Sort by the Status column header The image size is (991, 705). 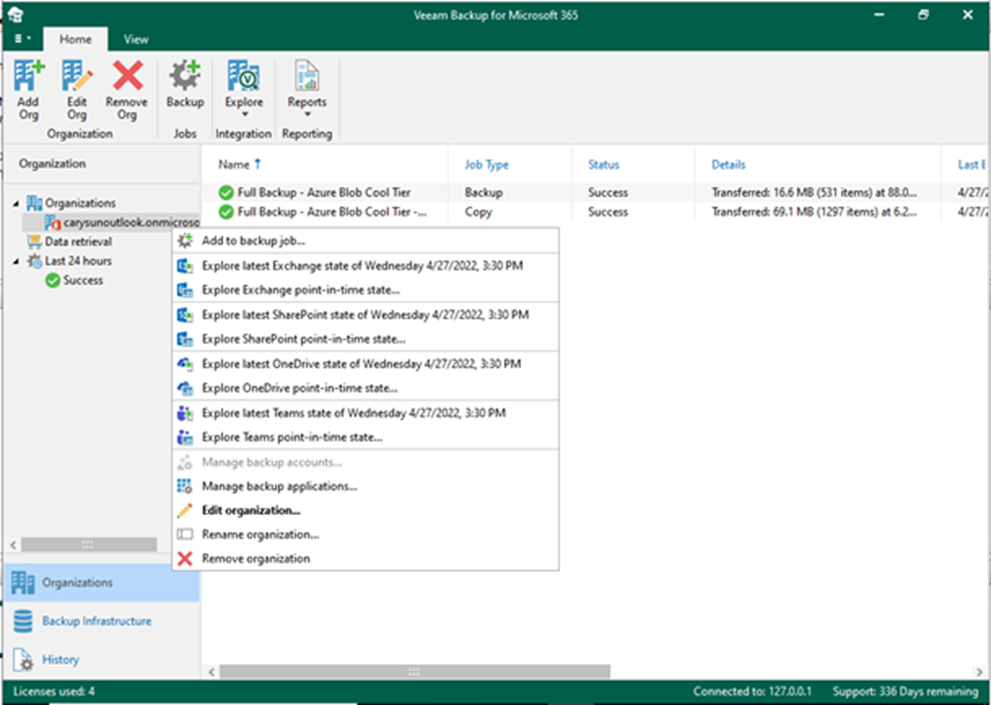pos(604,164)
